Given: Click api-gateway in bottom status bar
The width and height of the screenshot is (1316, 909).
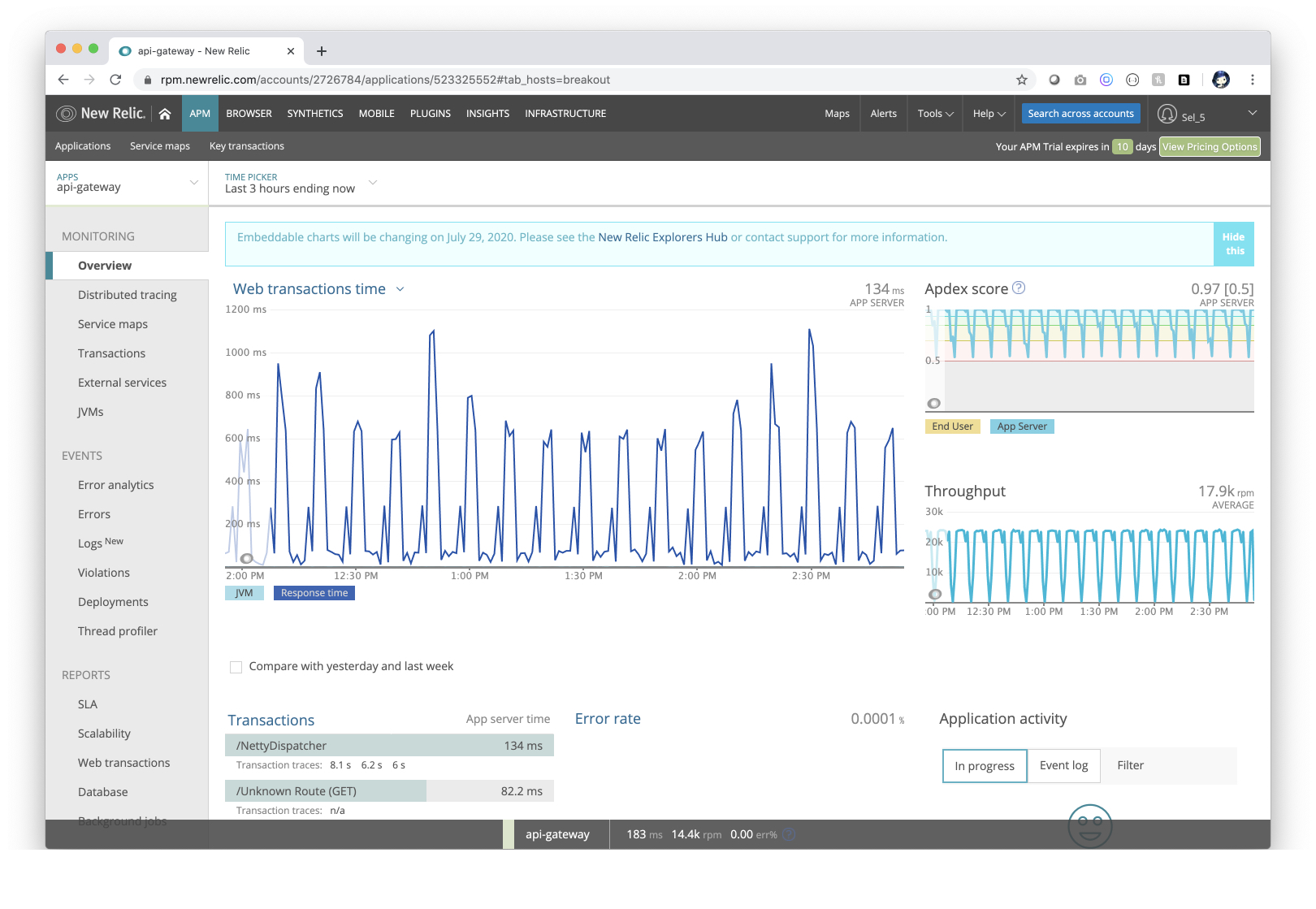Looking at the screenshot, I should [x=557, y=834].
